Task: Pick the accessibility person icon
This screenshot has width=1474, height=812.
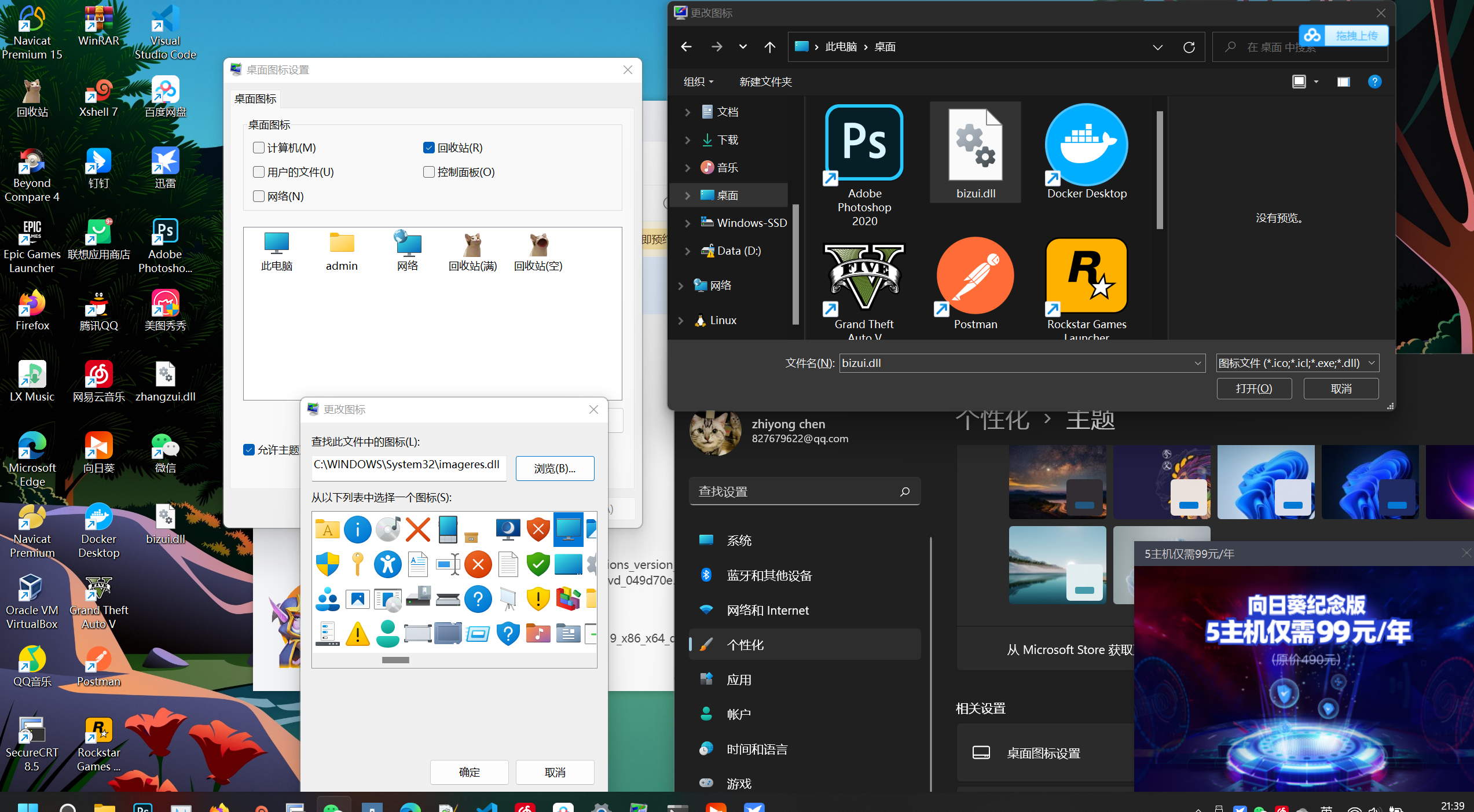Action: click(387, 564)
